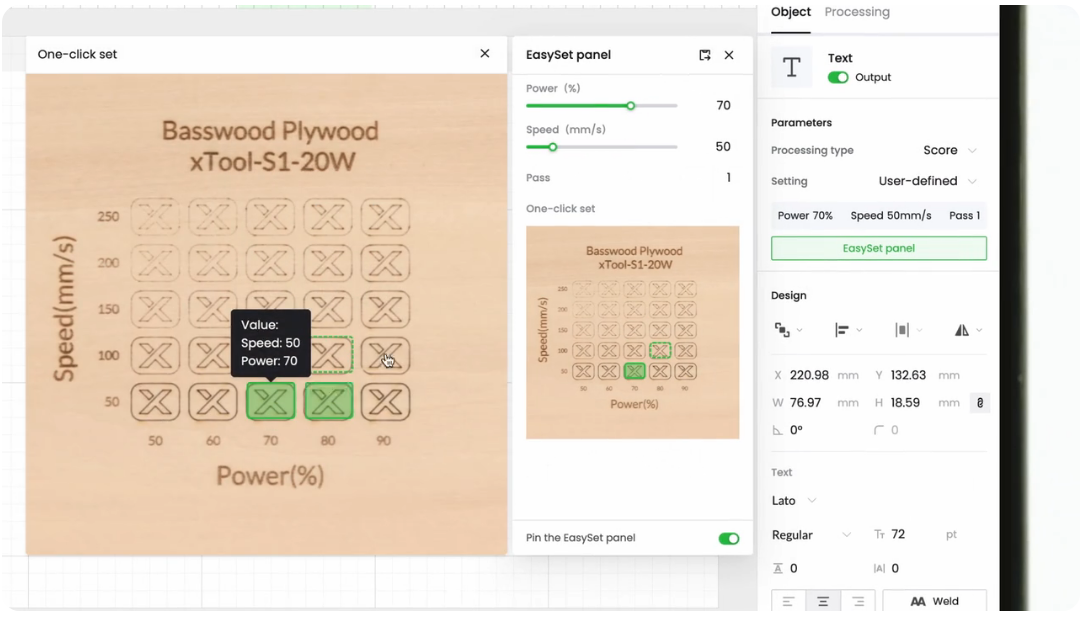Open the flip/mirror menu
Image resolution: width=1087 pixels, height=618 pixels.
tap(968, 330)
